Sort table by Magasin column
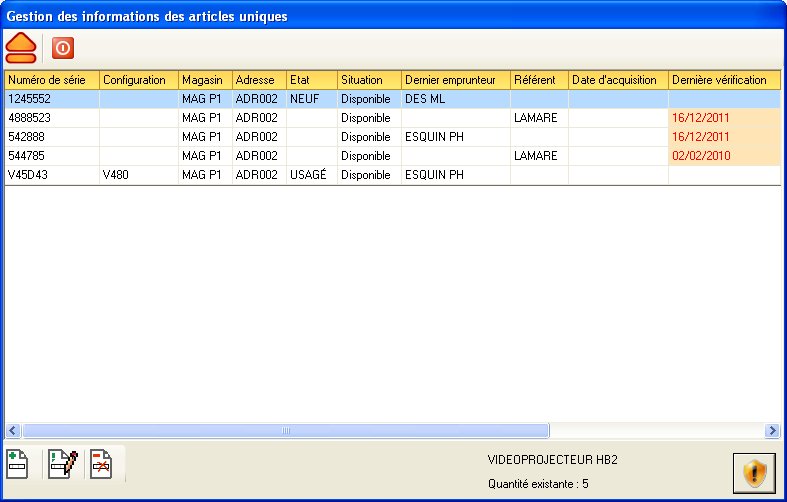Screen dimensions: 787x502 pyautogui.click(x=205, y=80)
